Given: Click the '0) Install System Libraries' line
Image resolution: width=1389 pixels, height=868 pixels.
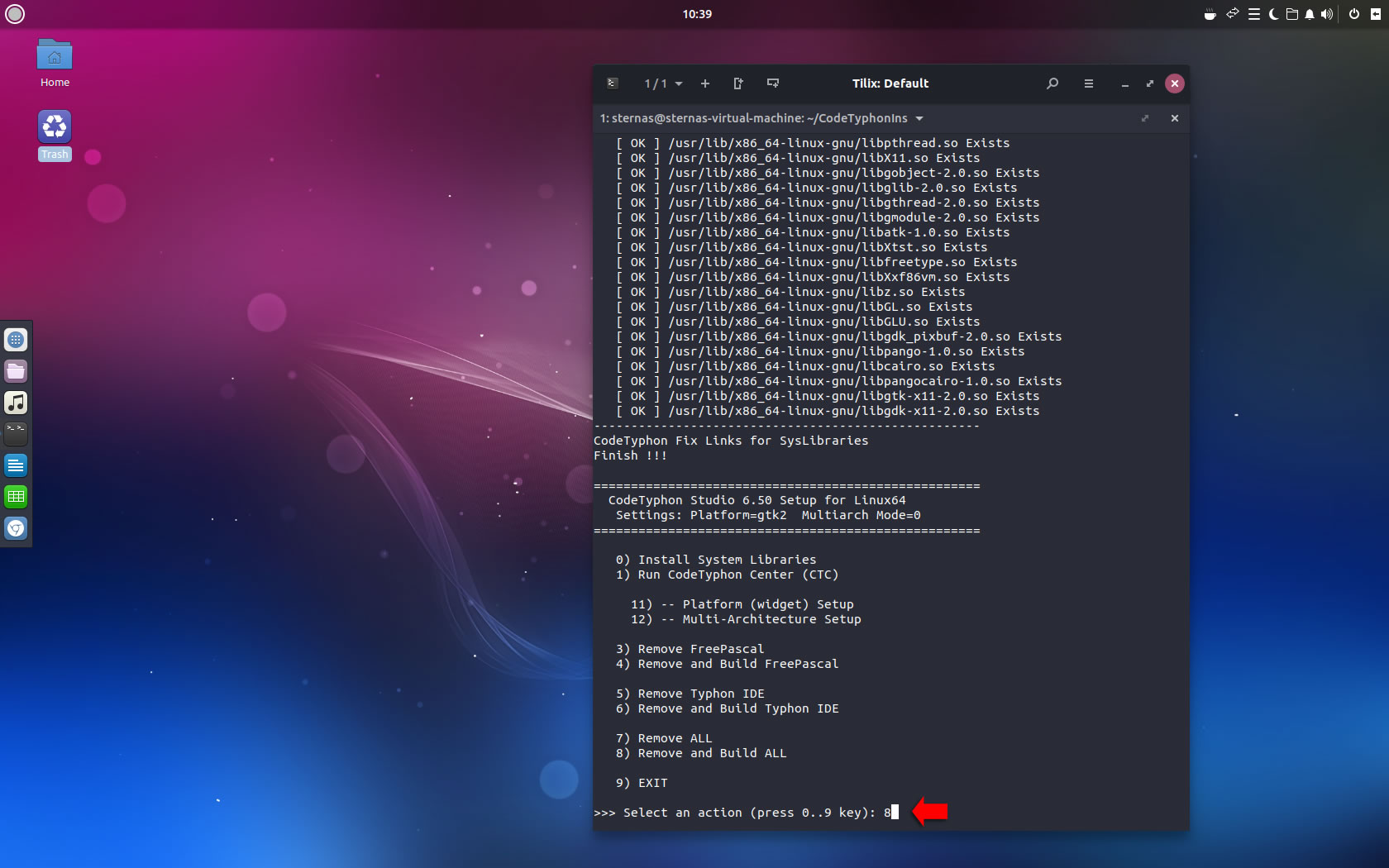Looking at the screenshot, I should (x=716, y=560).
